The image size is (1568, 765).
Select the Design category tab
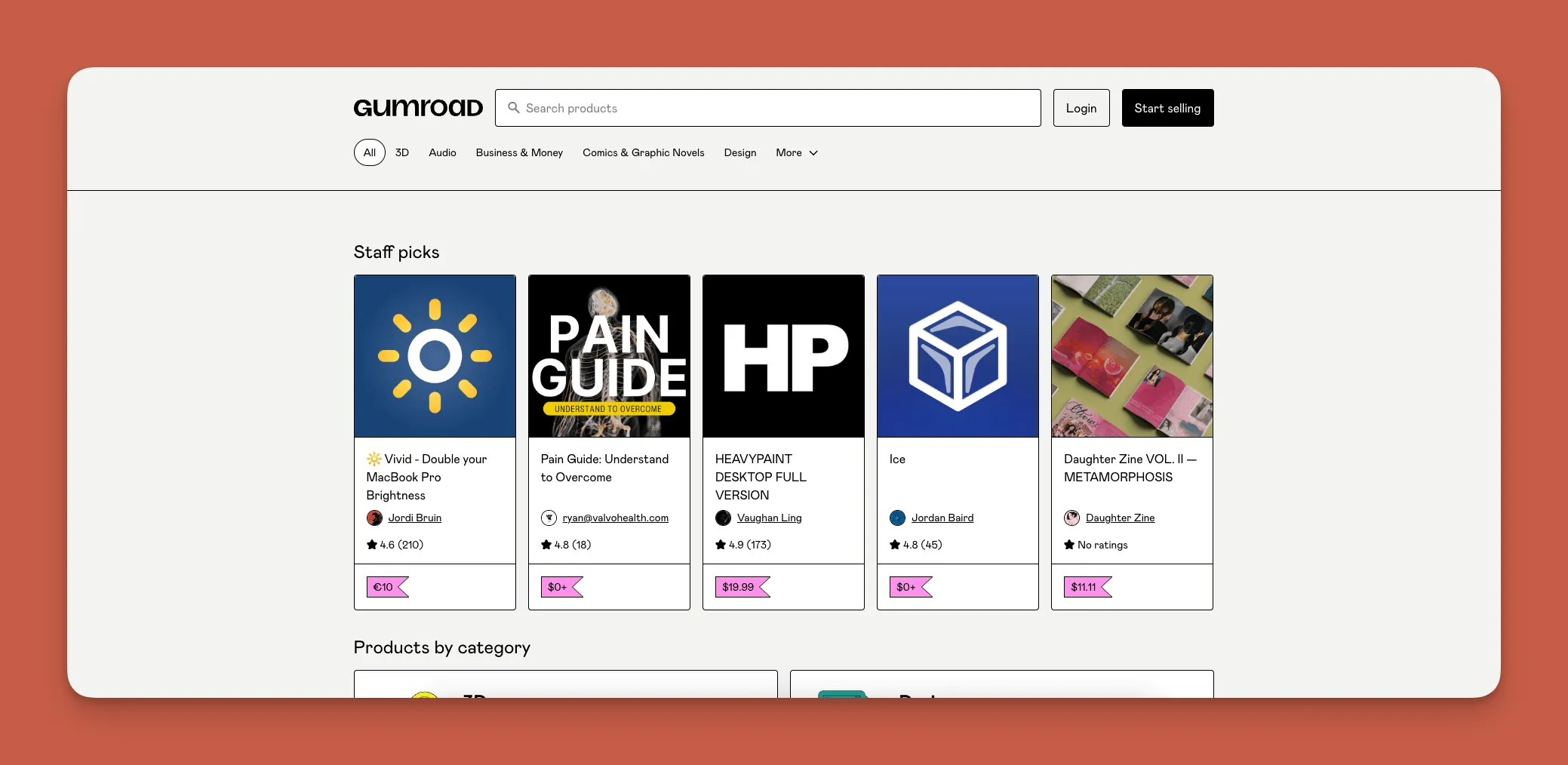point(739,152)
